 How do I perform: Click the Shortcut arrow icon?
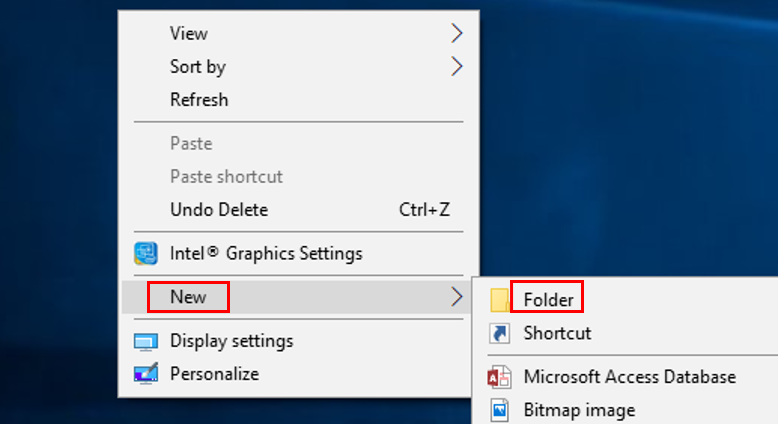[x=500, y=333]
